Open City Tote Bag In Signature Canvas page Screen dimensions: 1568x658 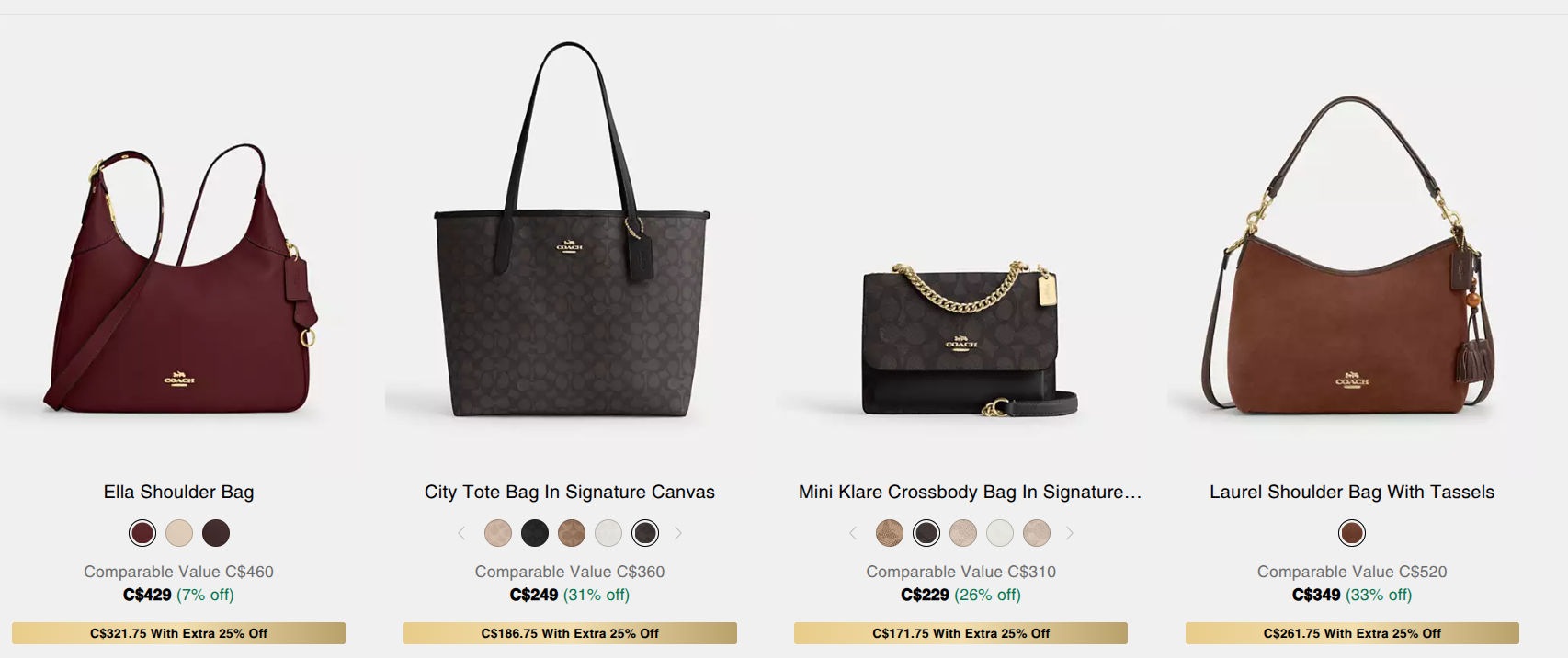[568, 492]
